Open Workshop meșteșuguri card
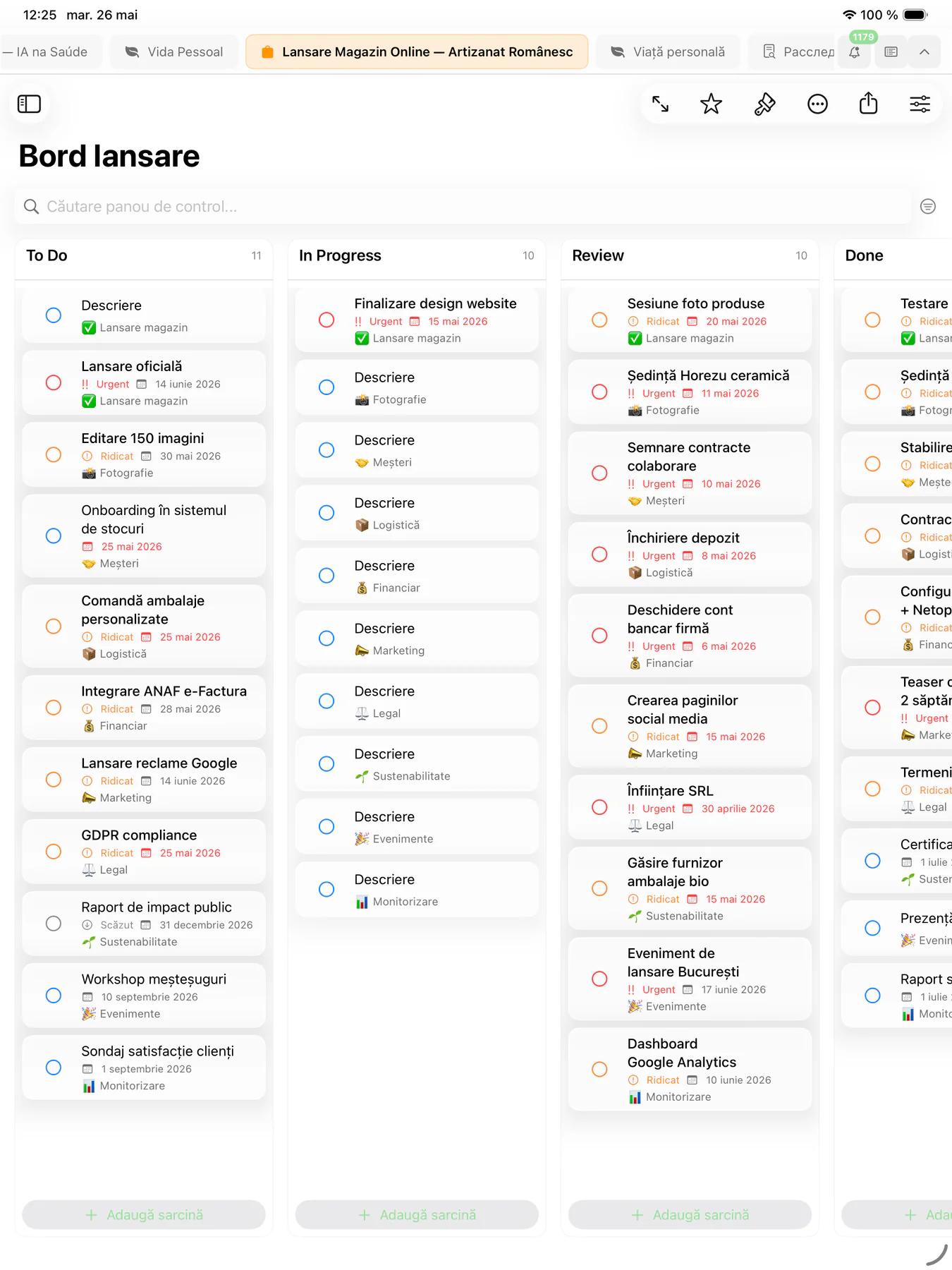Screen dimensions: 952x1270 [144, 995]
